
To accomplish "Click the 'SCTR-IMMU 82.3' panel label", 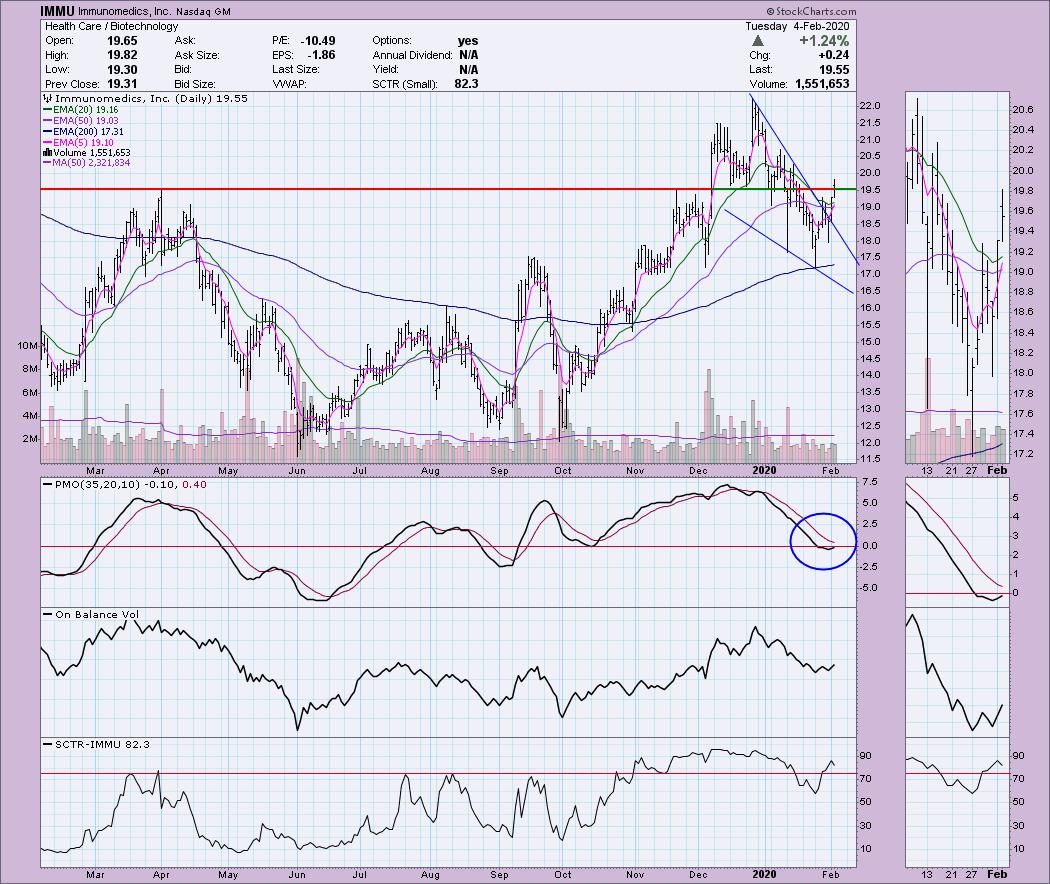I will [x=102, y=744].
